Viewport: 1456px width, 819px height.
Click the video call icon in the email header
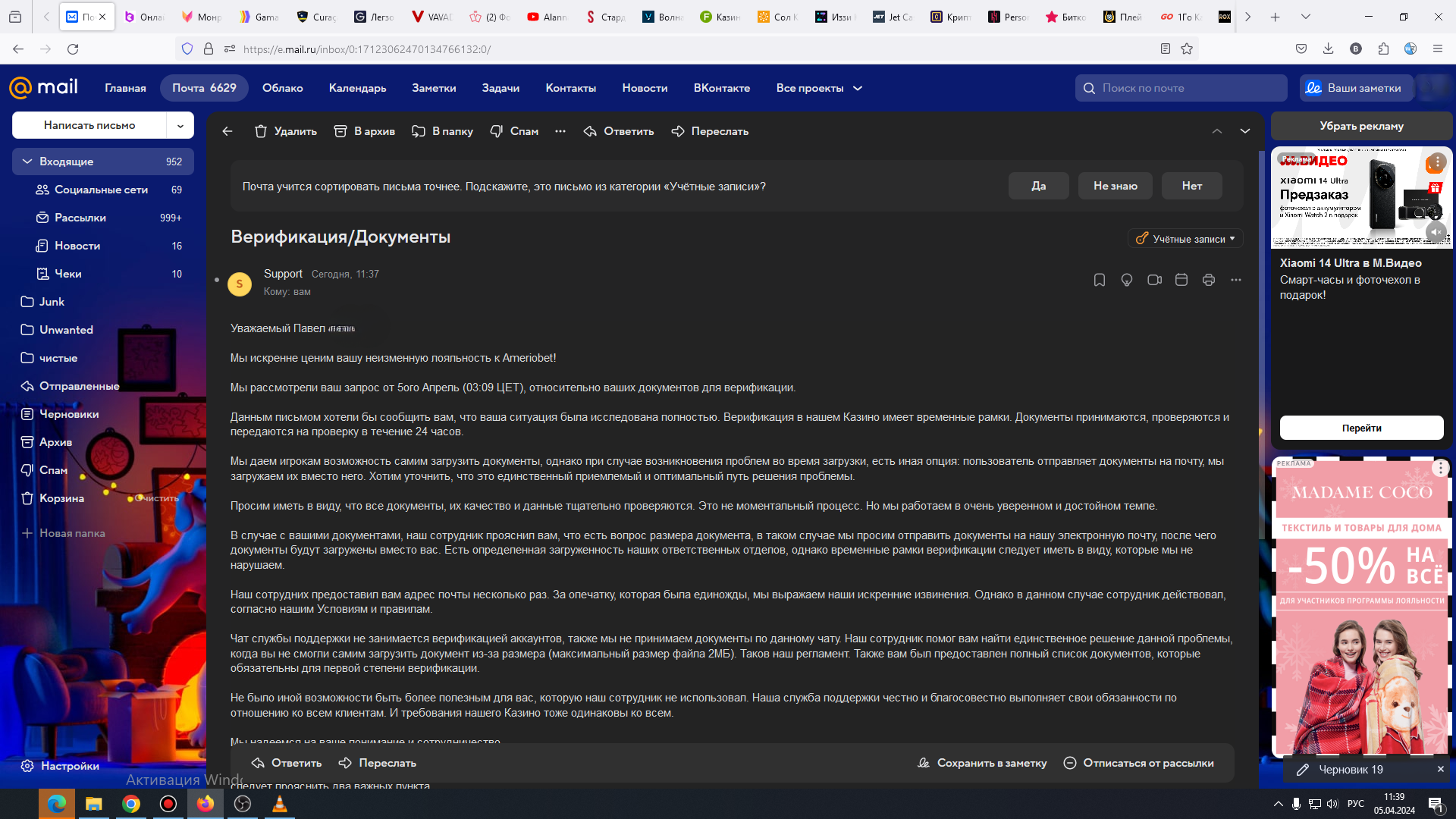click(x=1154, y=281)
